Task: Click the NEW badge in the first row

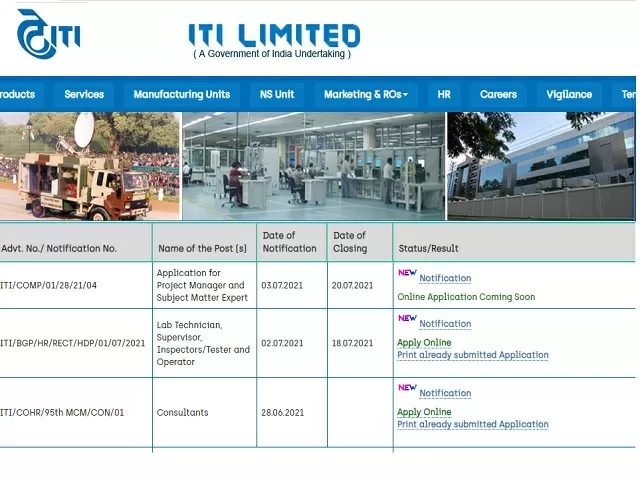Action: pyautogui.click(x=407, y=273)
